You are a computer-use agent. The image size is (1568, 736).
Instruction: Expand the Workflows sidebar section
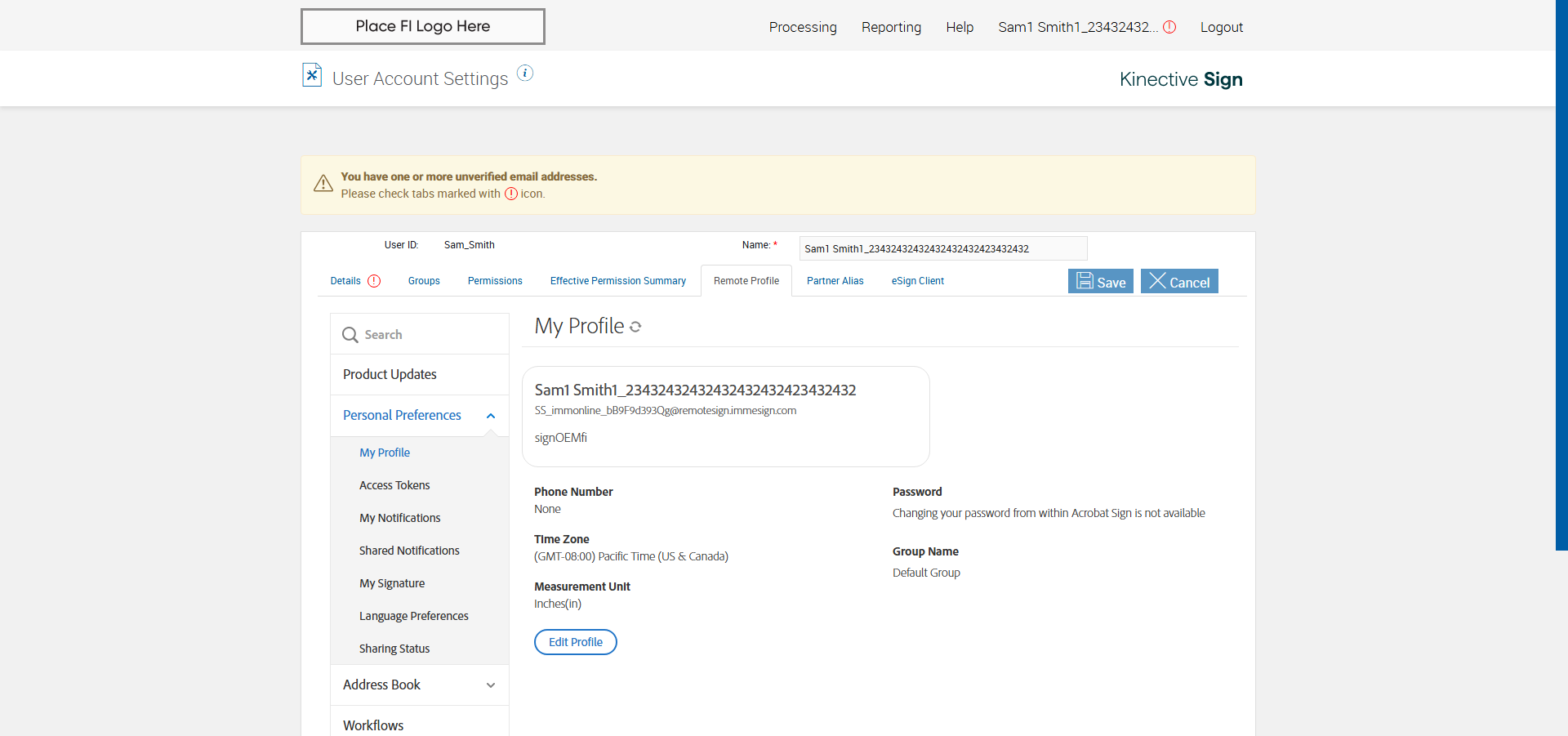pyautogui.click(x=373, y=725)
